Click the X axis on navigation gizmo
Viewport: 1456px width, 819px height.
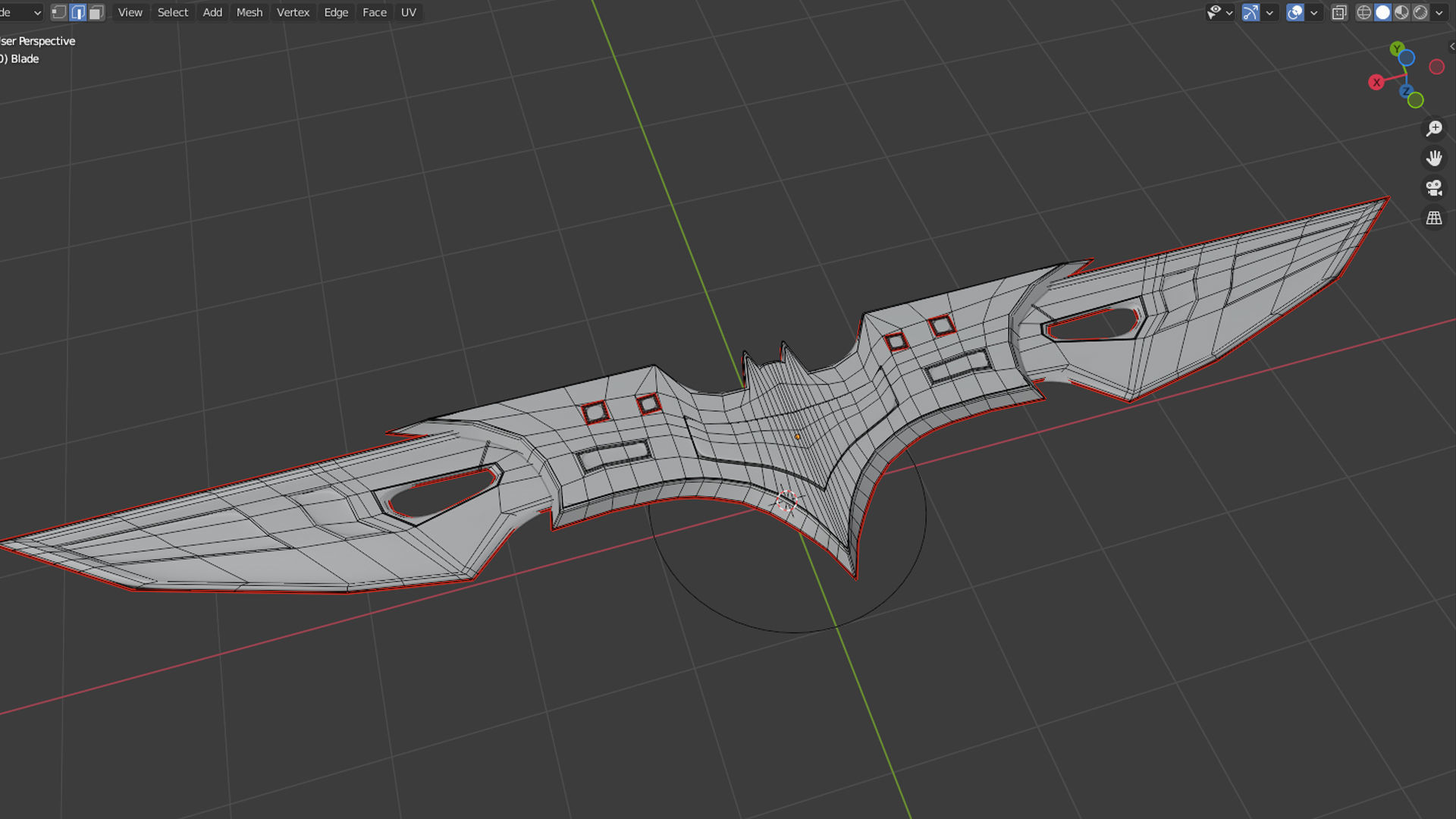coord(1376,82)
